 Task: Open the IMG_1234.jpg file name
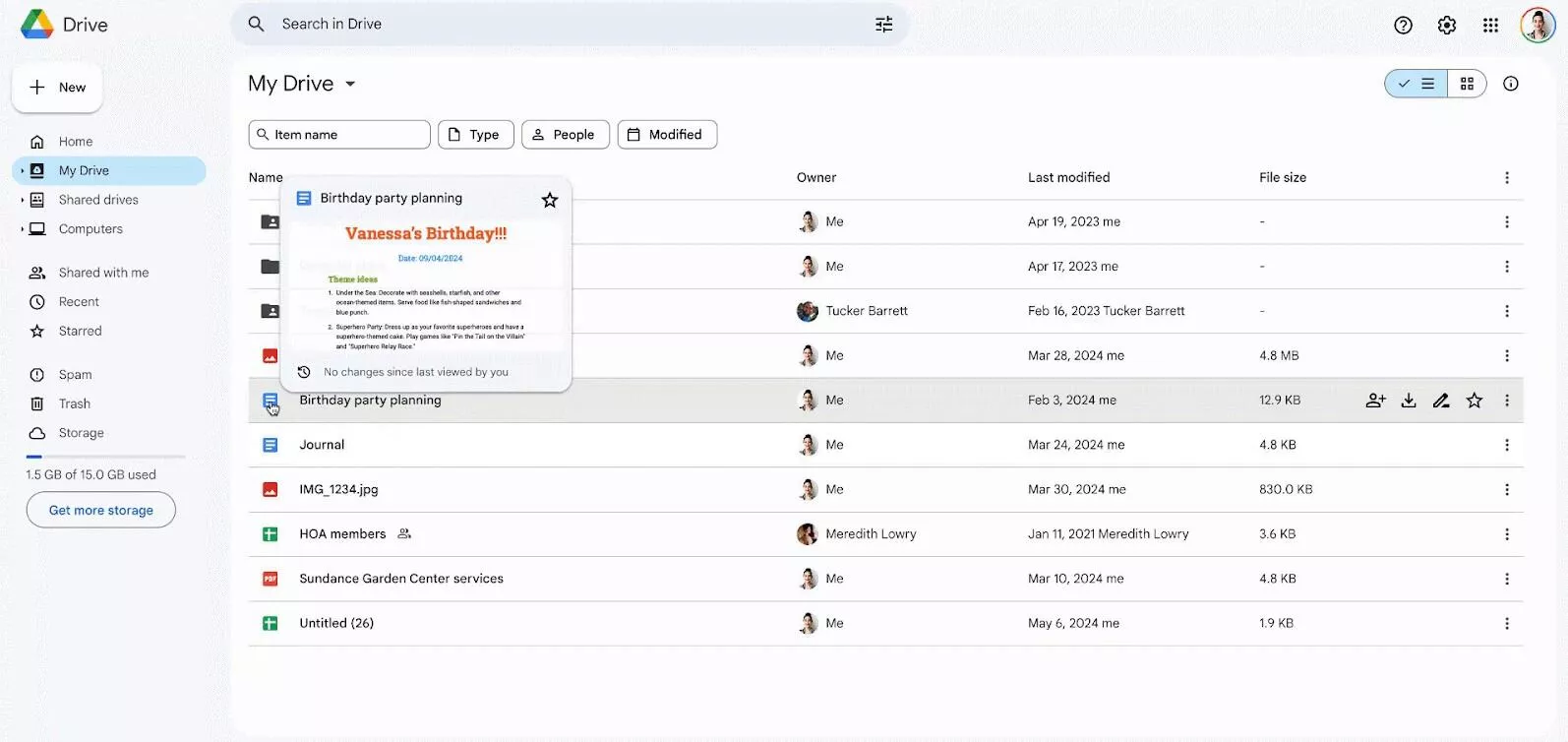tap(338, 489)
